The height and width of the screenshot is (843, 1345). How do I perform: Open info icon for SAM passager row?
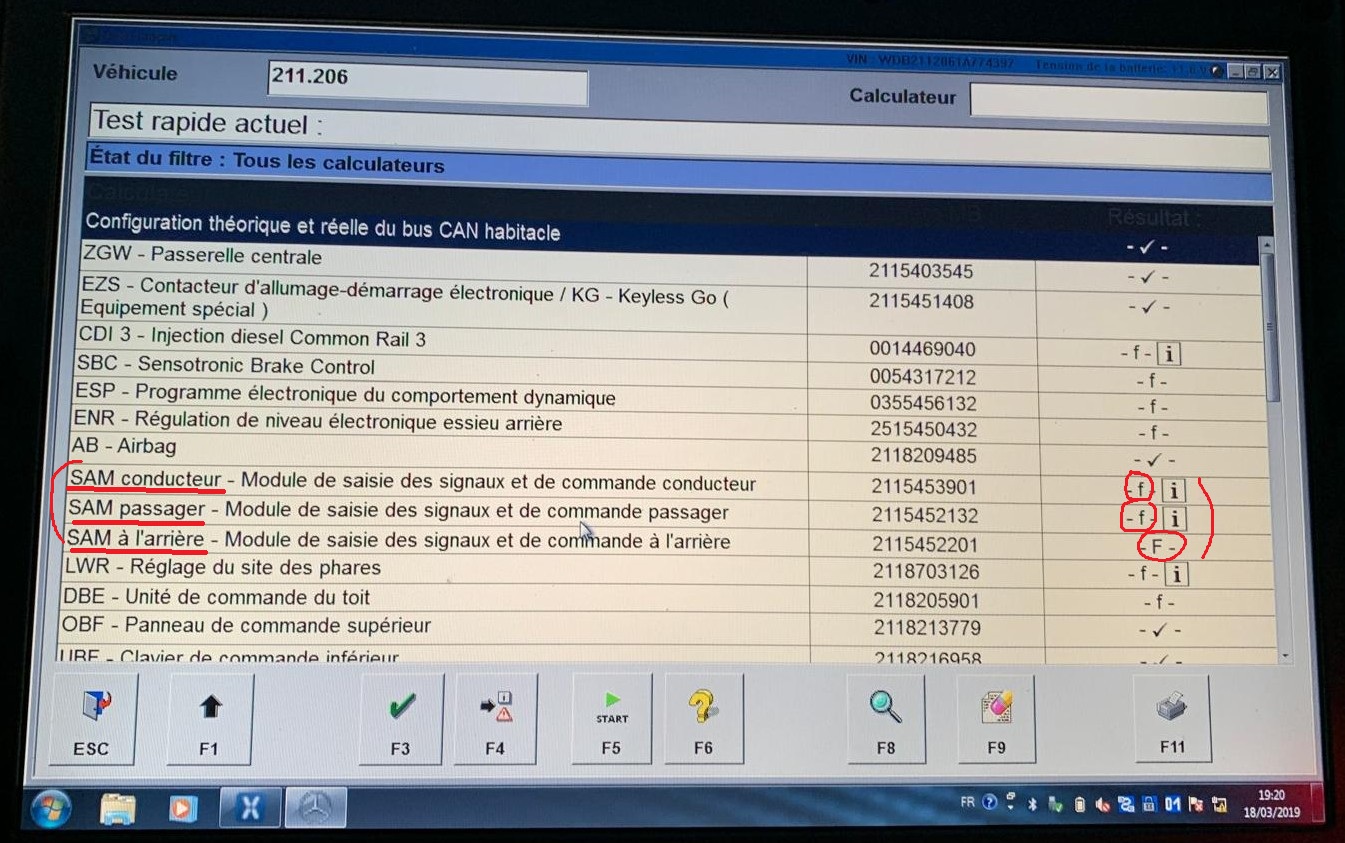(1174, 518)
